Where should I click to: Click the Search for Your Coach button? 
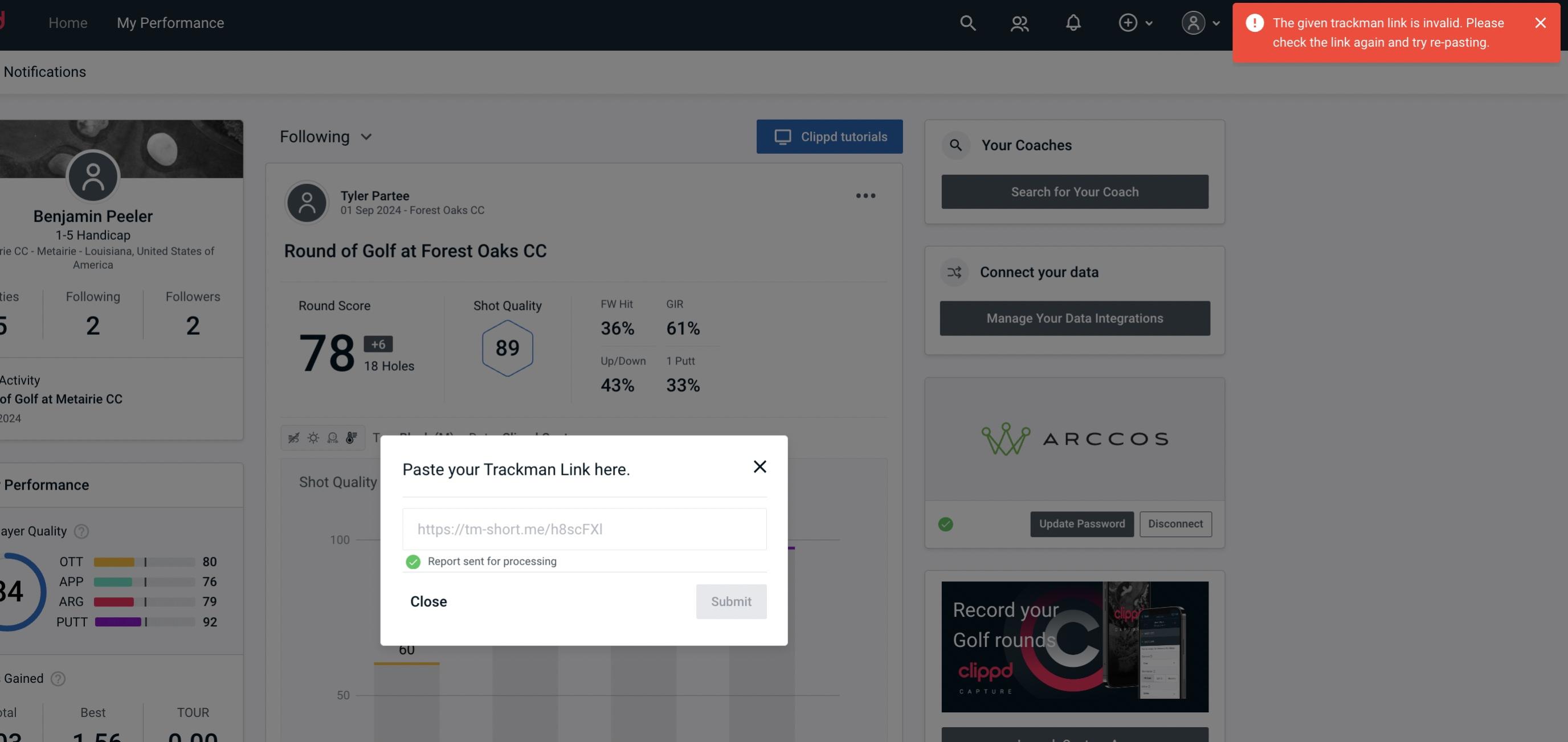point(1075,191)
